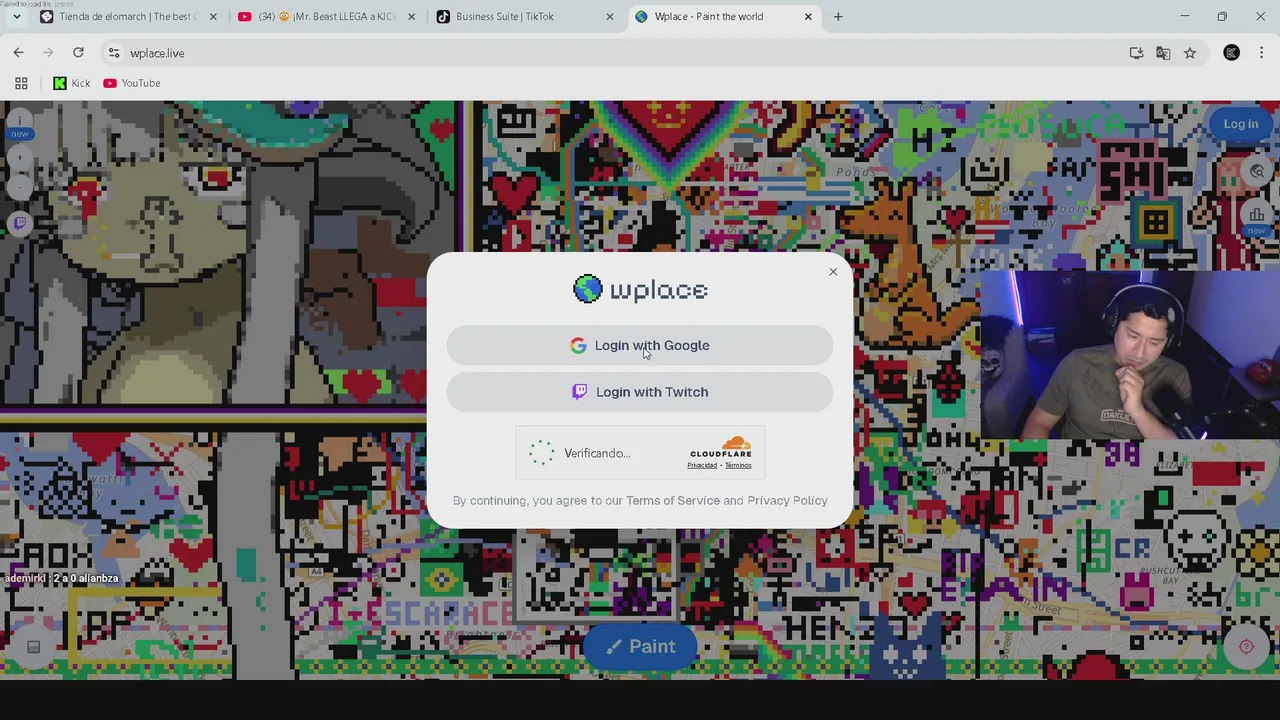Switch to Mr. Beast LLEGA a KICK tab
Screen dimensions: 1280x720
coord(326,17)
